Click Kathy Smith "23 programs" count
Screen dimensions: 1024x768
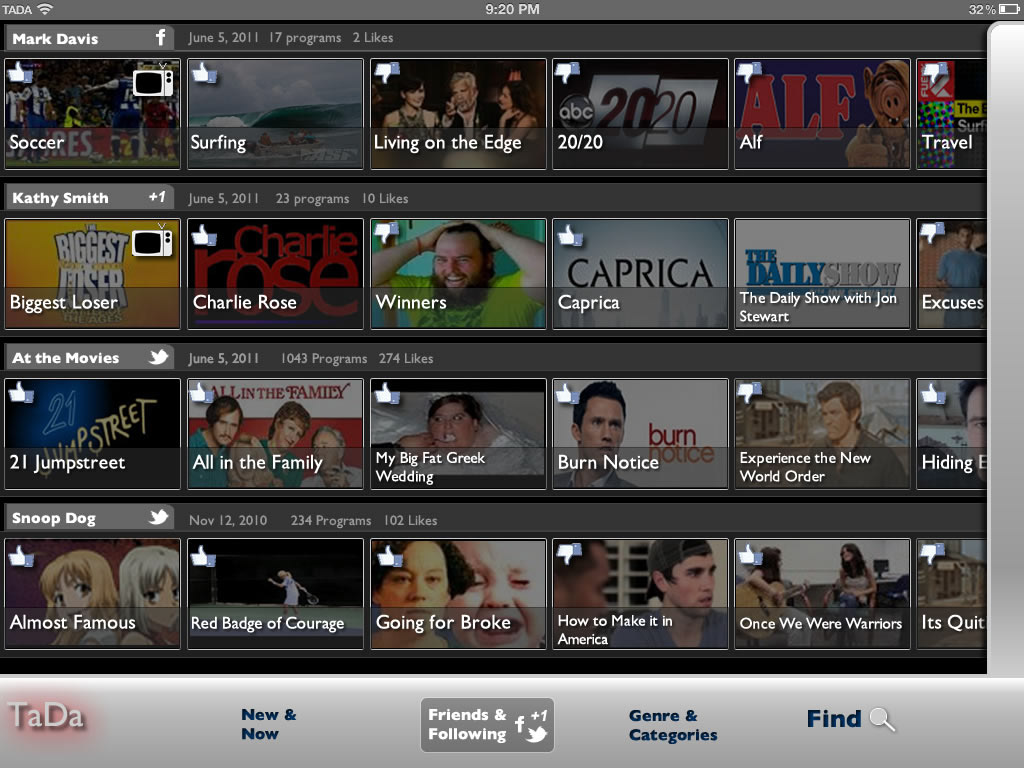pyautogui.click(x=312, y=199)
